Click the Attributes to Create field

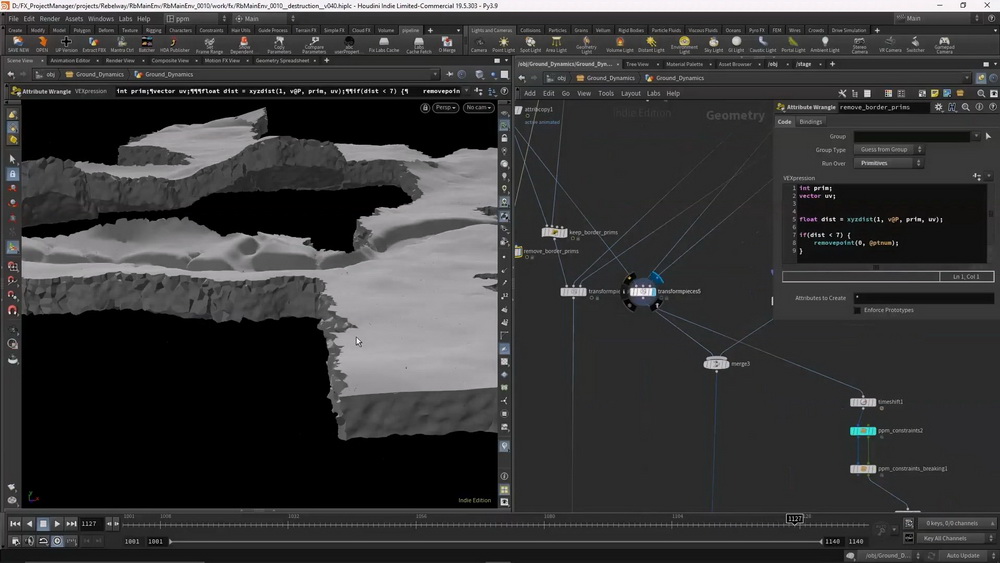923,298
